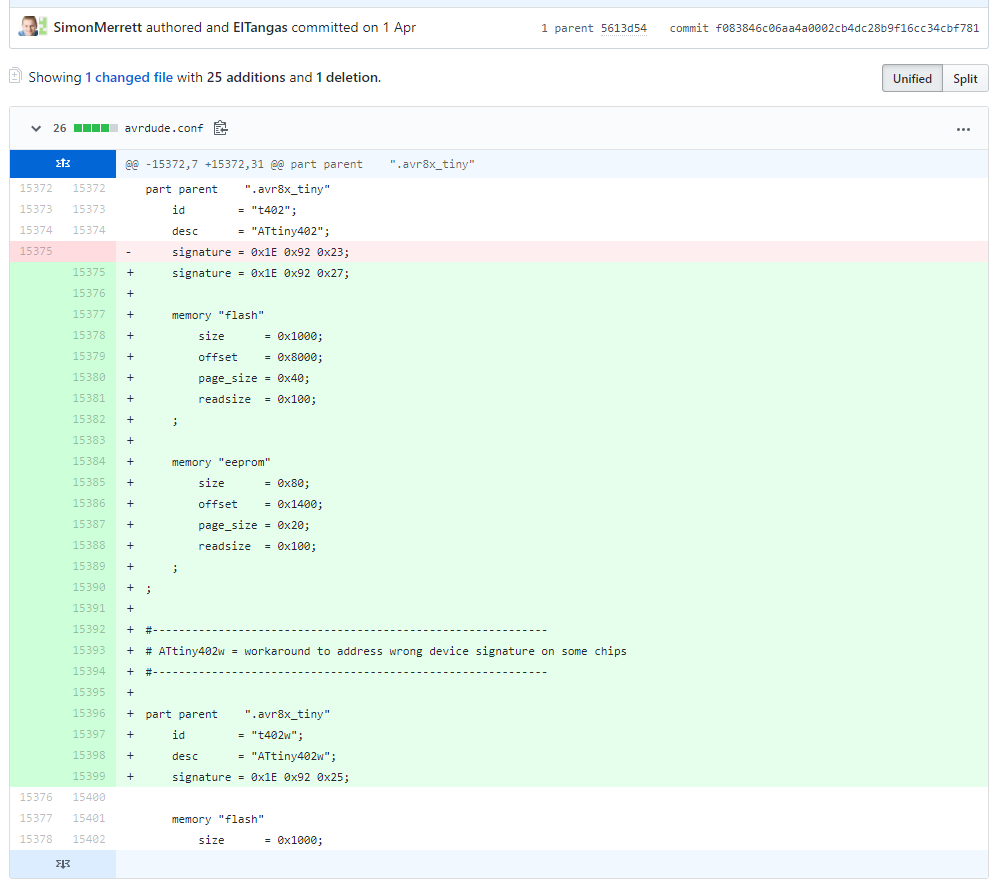Screen dimensions: 1004x889
Task: Click the expand-down icon below line 15402
Action: pyautogui.click(x=62, y=864)
